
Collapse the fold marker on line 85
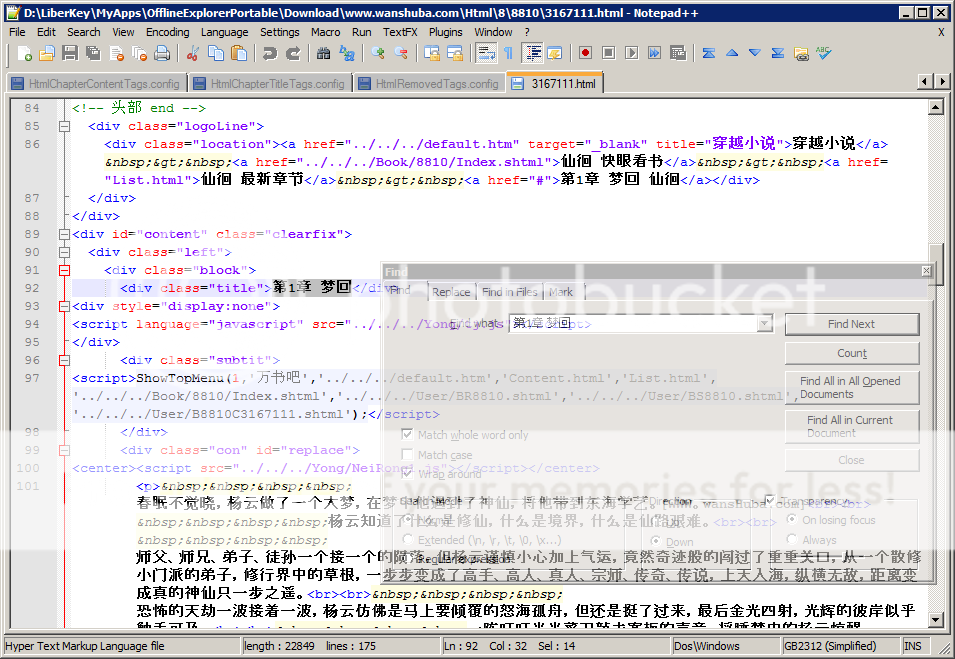click(x=65, y=126)
